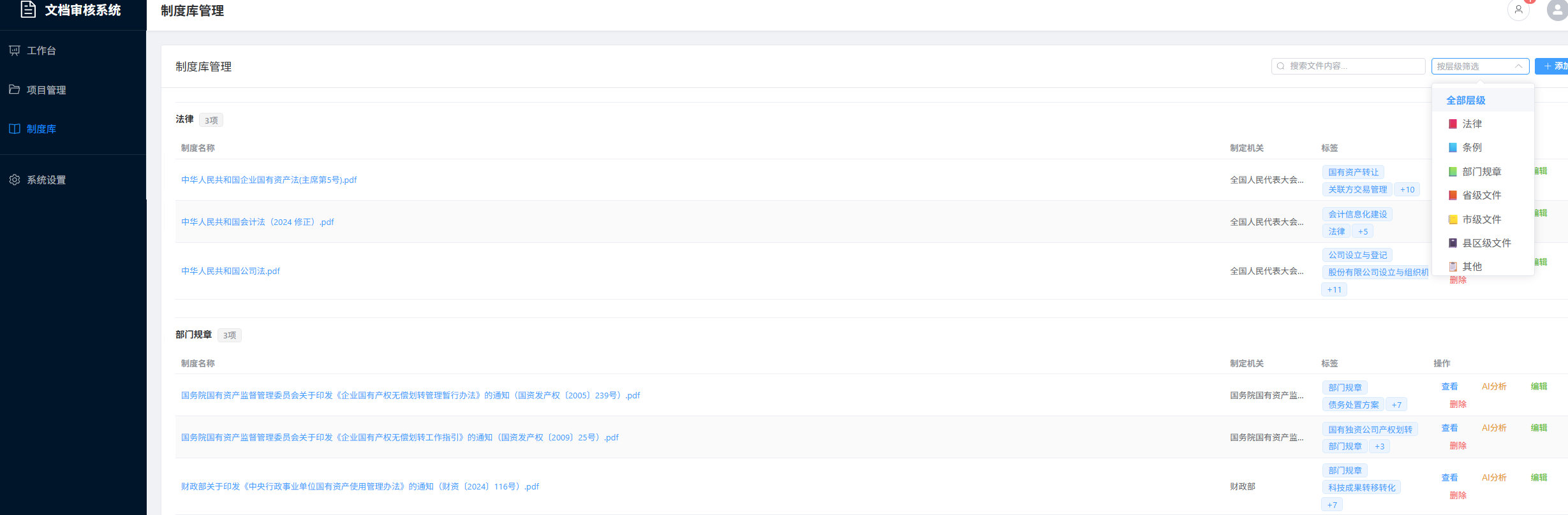Click the 项目管理 folder icon
Screen dimensions: 1568x515
[15, 90]
